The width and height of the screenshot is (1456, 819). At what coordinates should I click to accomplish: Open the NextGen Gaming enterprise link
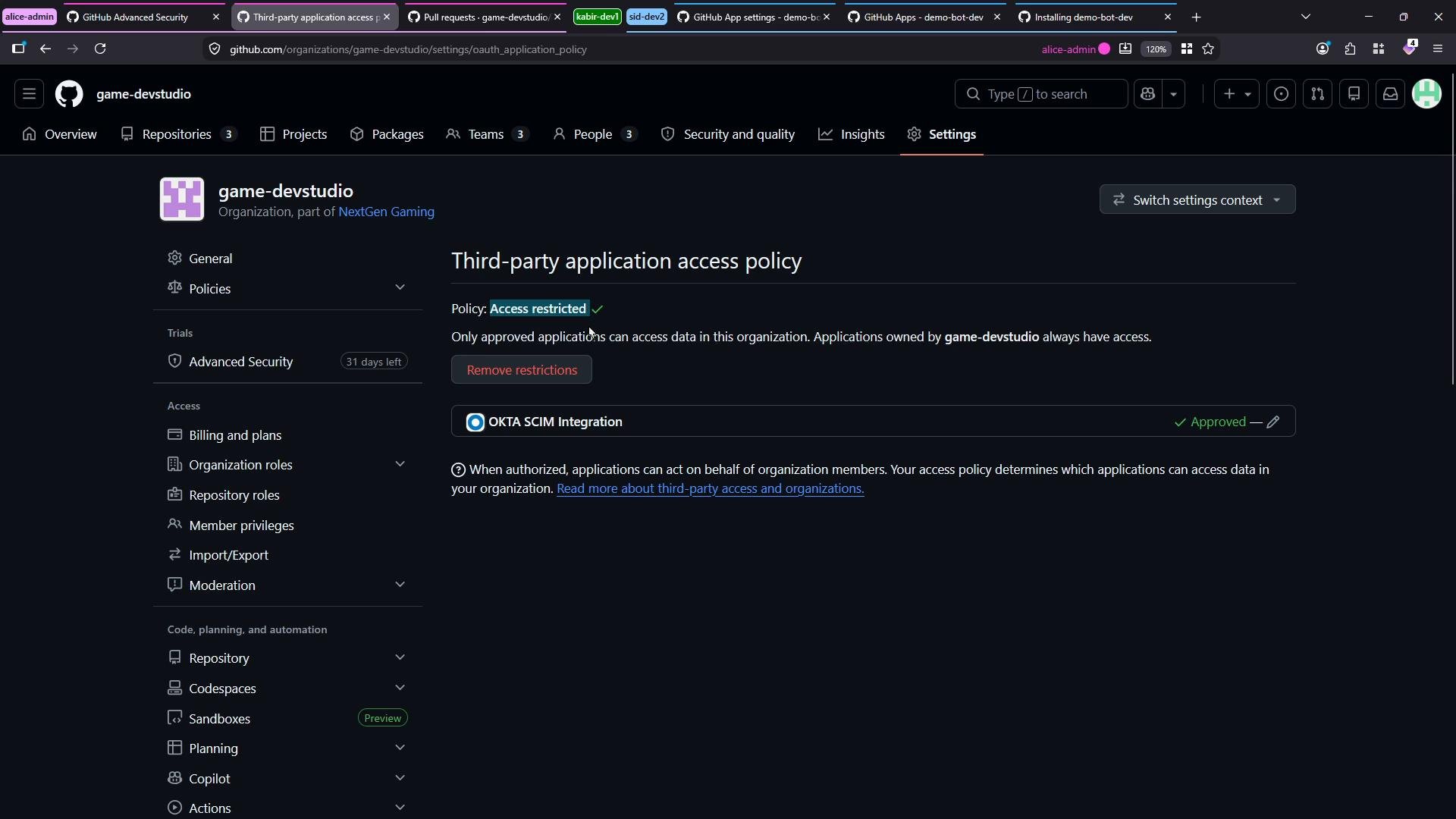(x=386, y=212)
